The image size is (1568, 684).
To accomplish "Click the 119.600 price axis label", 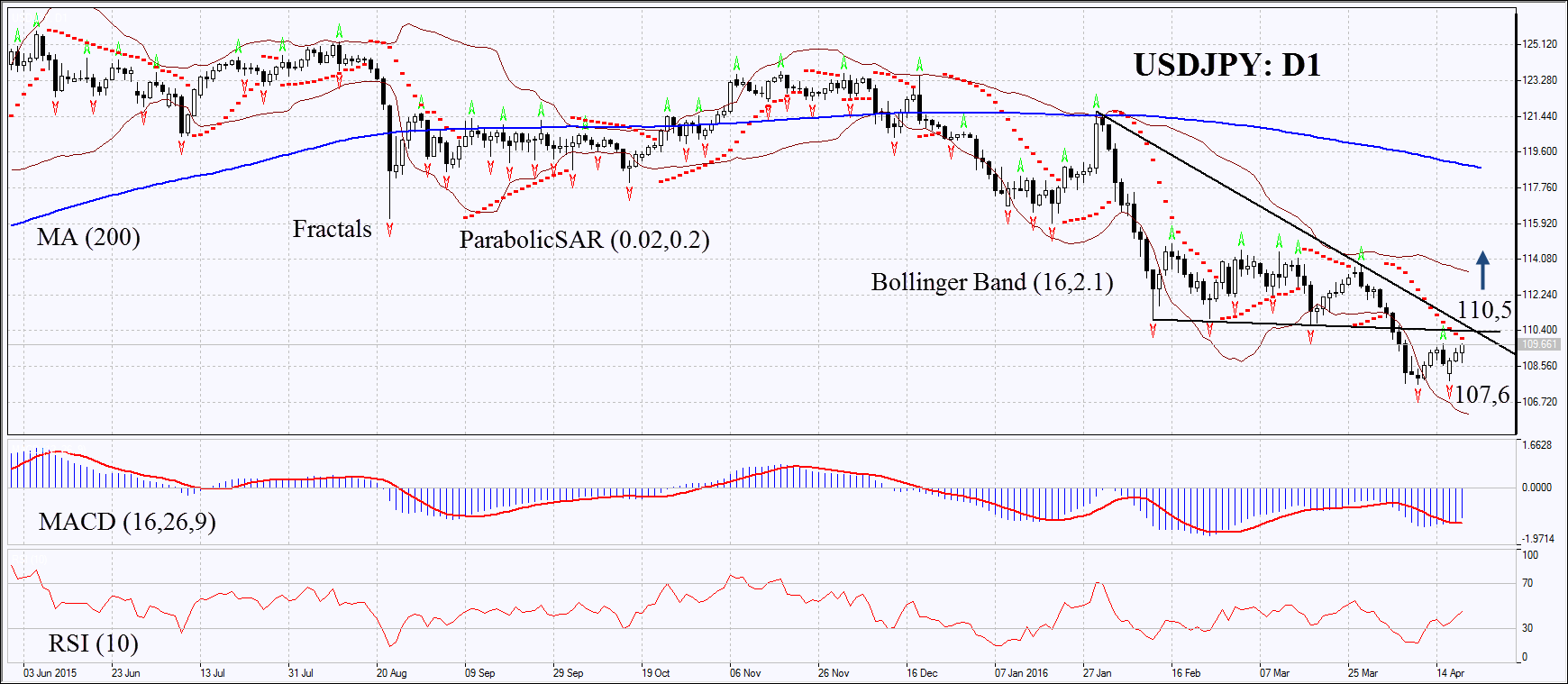I will click(1539, 151).
